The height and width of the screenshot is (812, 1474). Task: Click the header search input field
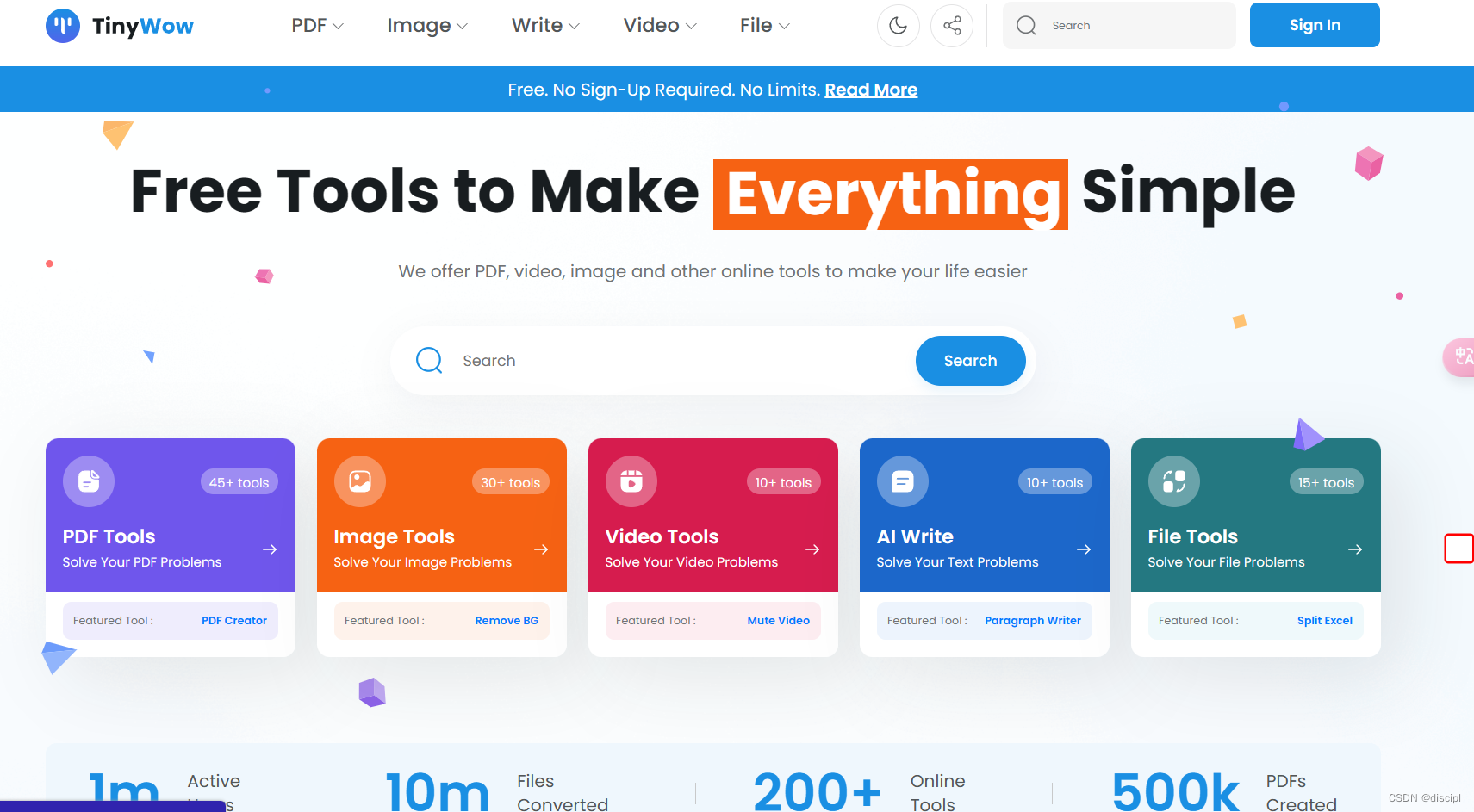(x=1119, y=26)
